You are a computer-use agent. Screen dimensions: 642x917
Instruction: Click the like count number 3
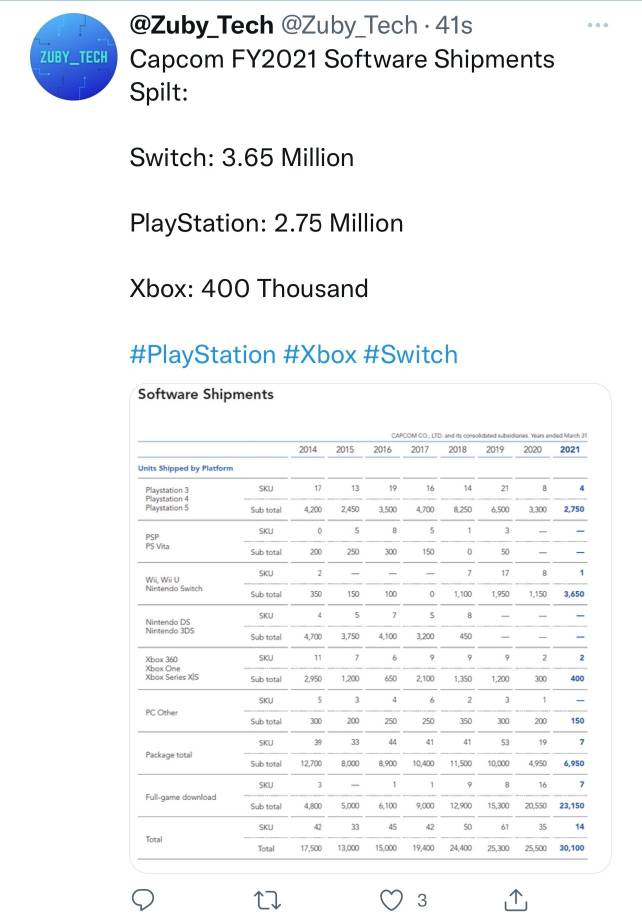(422, 900)
